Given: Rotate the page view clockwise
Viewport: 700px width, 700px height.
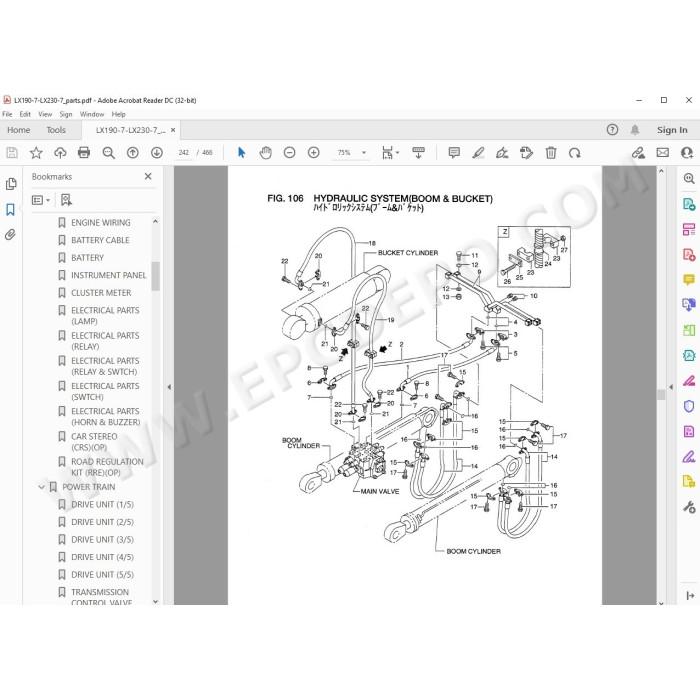Looking at the screenshot, I should 575,153.
